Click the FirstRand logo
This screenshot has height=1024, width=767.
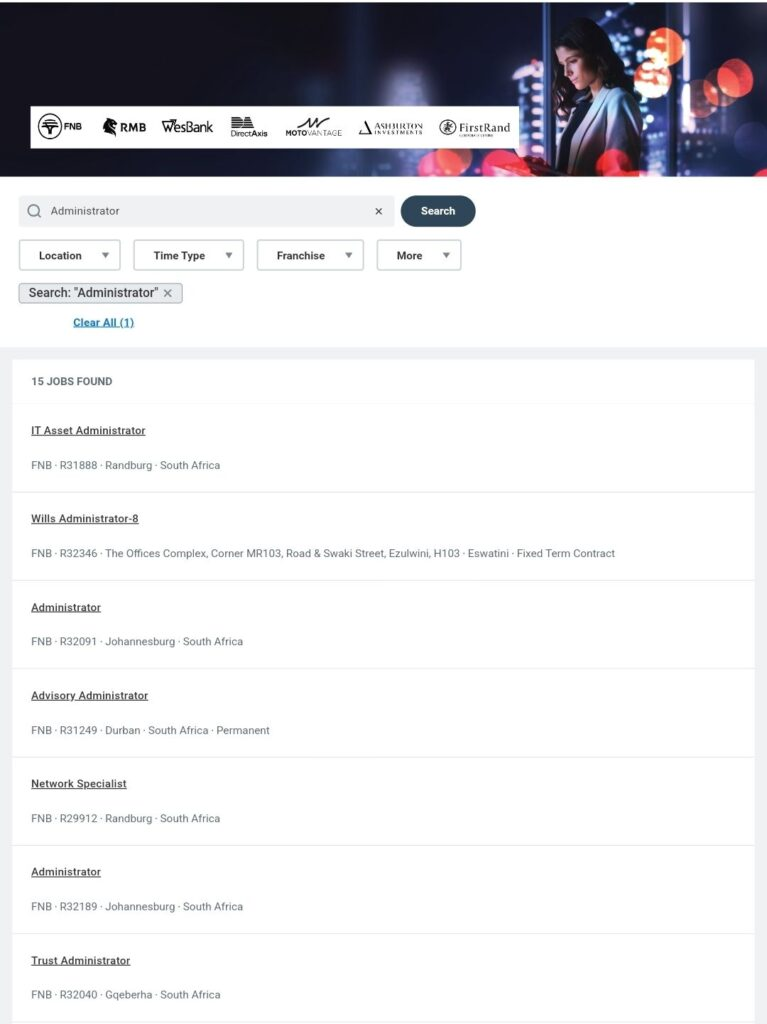(474, 127)
